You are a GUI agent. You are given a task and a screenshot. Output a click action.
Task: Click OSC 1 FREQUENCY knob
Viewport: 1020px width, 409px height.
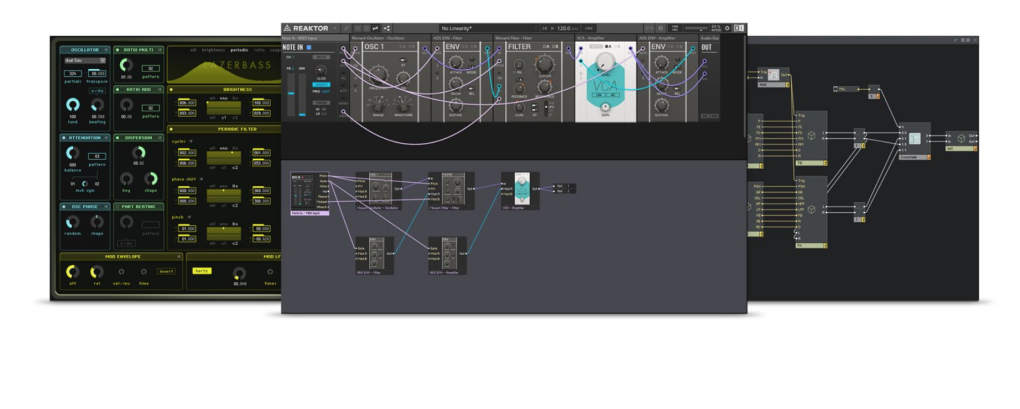pyautogui.click(x=379, y=75)
